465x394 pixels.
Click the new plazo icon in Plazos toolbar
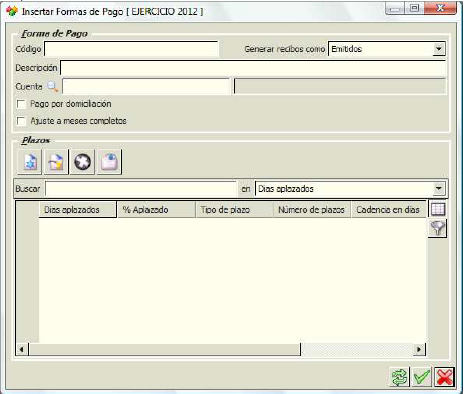pyautogui.click(x=30, y=162)
